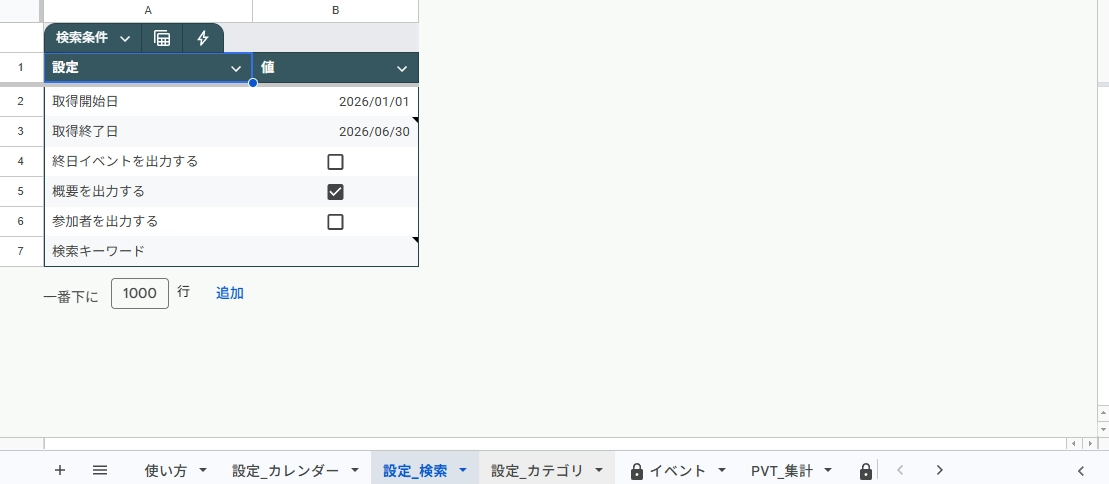
Task: Open 値 column header dropdown
Action: pos(402,69)
